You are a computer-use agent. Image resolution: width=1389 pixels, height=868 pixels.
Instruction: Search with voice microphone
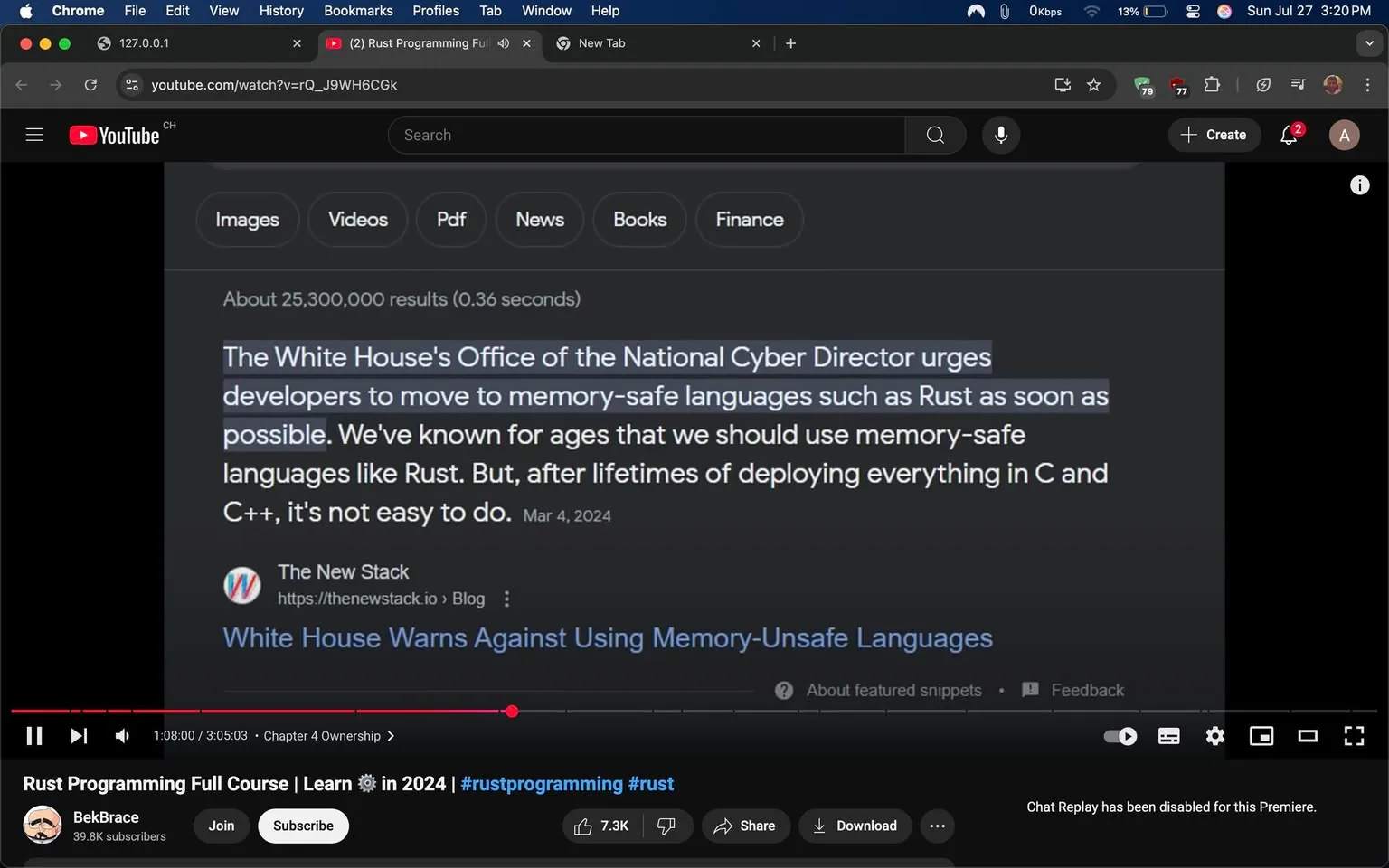(x=1000, y=135)
